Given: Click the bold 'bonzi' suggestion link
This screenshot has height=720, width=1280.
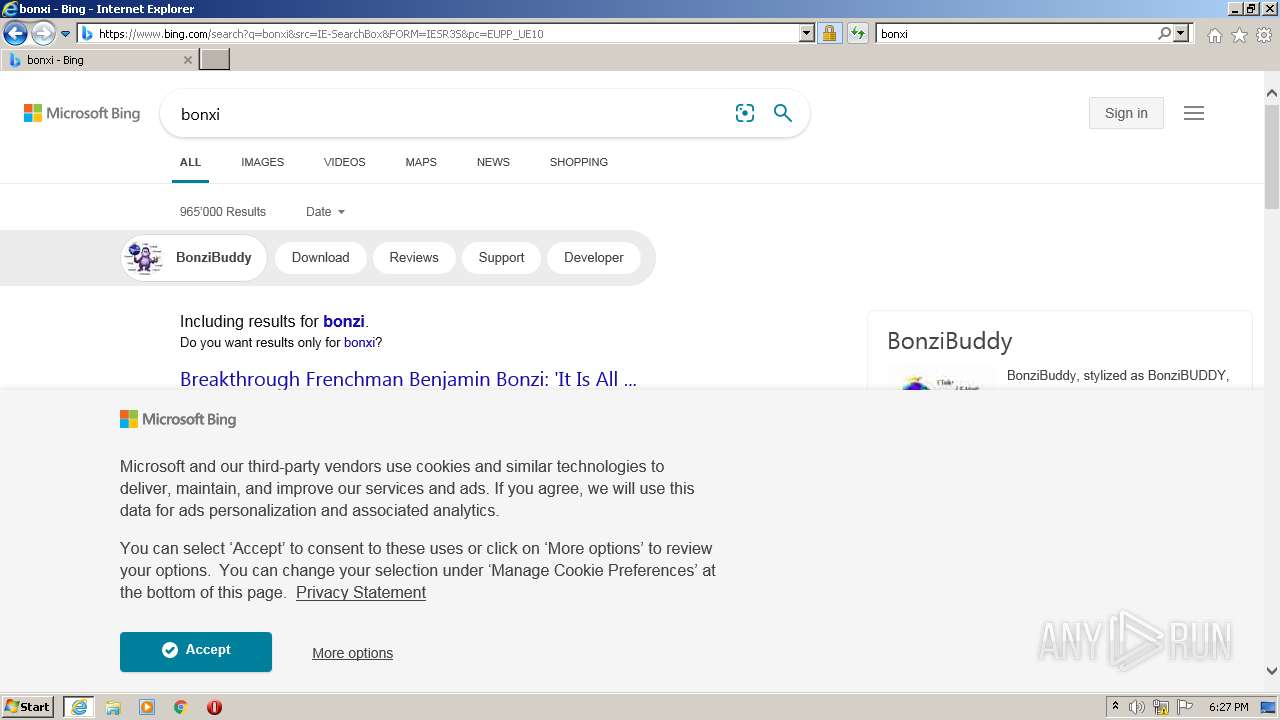Looking at the screenshot, I should [x=344, y=321].
